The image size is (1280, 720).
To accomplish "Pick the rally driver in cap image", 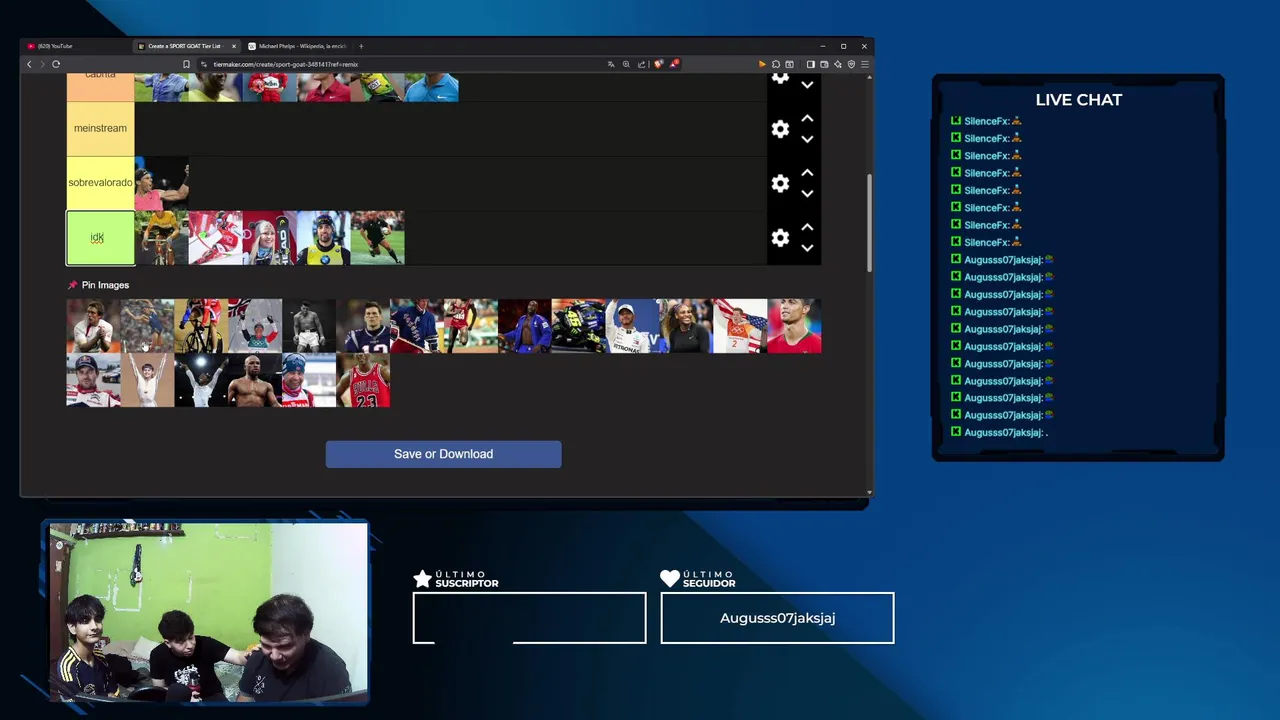I will (93, 380).
